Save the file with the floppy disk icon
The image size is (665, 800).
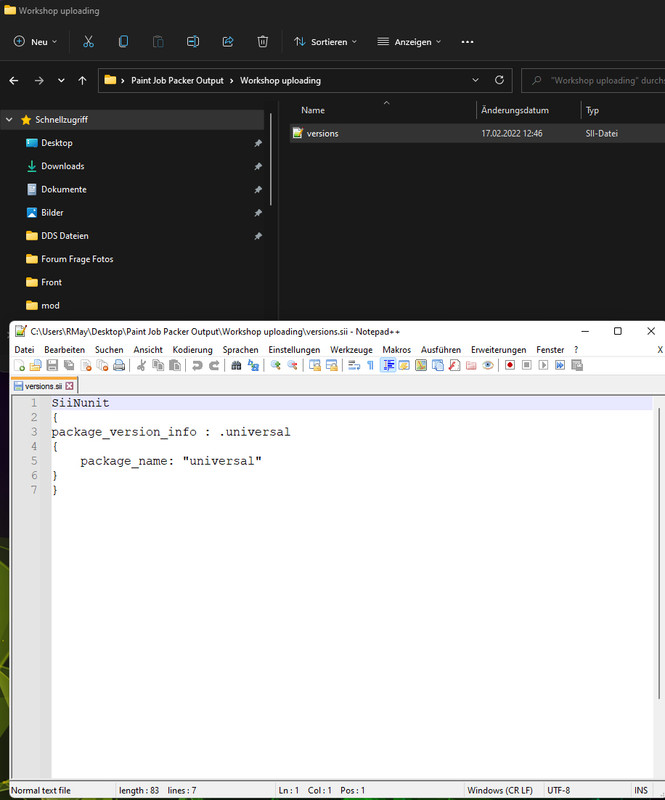pyautogui.click(x=52, y=365)
